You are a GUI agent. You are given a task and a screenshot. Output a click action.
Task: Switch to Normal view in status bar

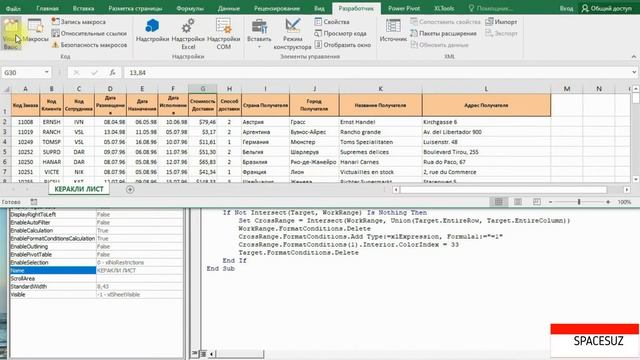tap(499, 202)
